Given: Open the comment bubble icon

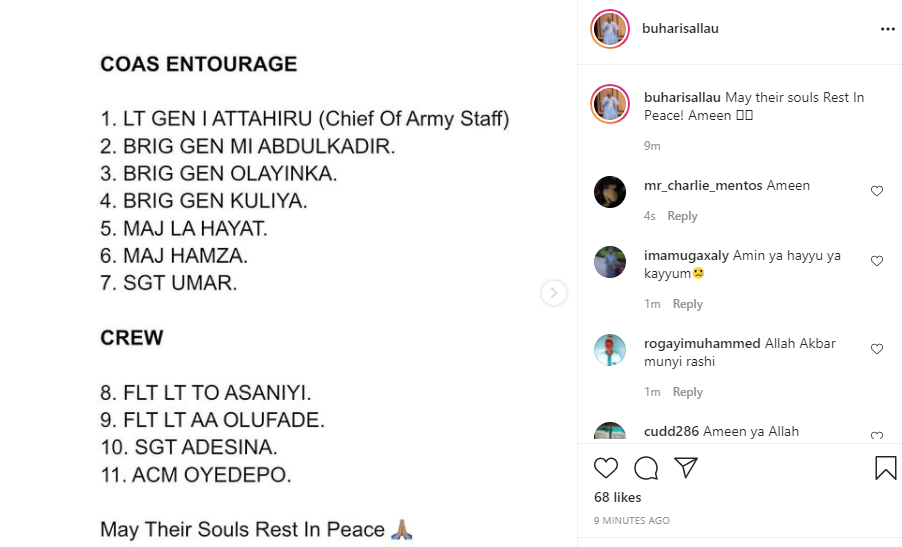Looking at the screenshot, I should pos(646,468).
